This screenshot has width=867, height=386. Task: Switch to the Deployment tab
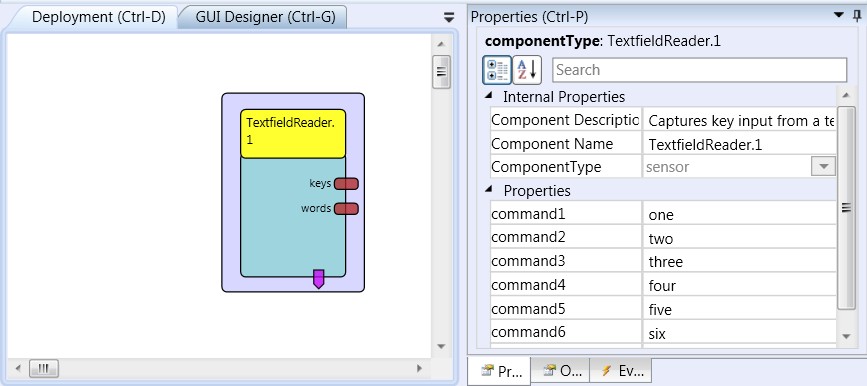pos(98,17)
